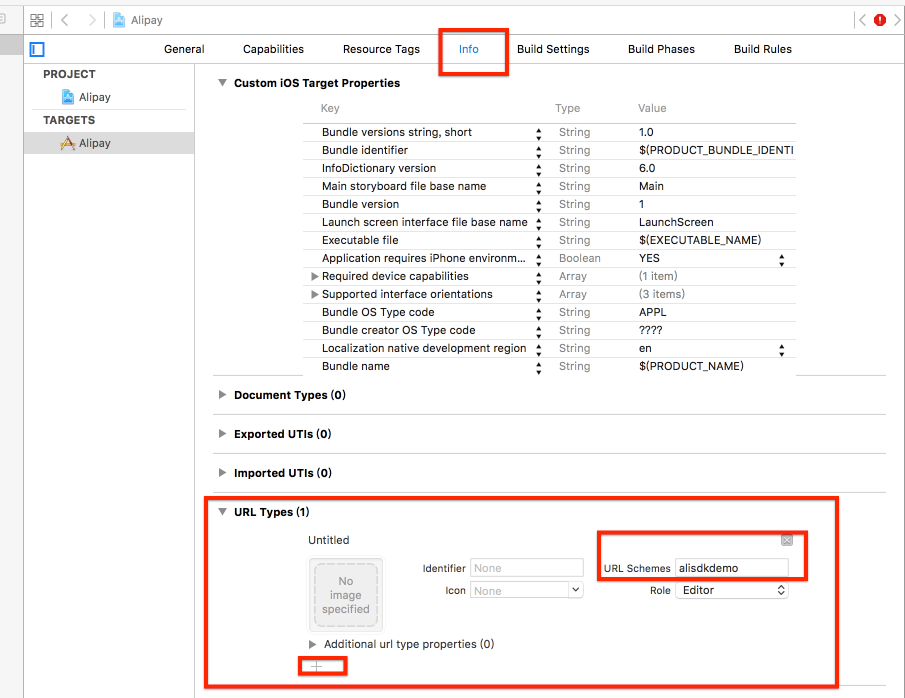Jump to previous issue arrow

[862, 20]
